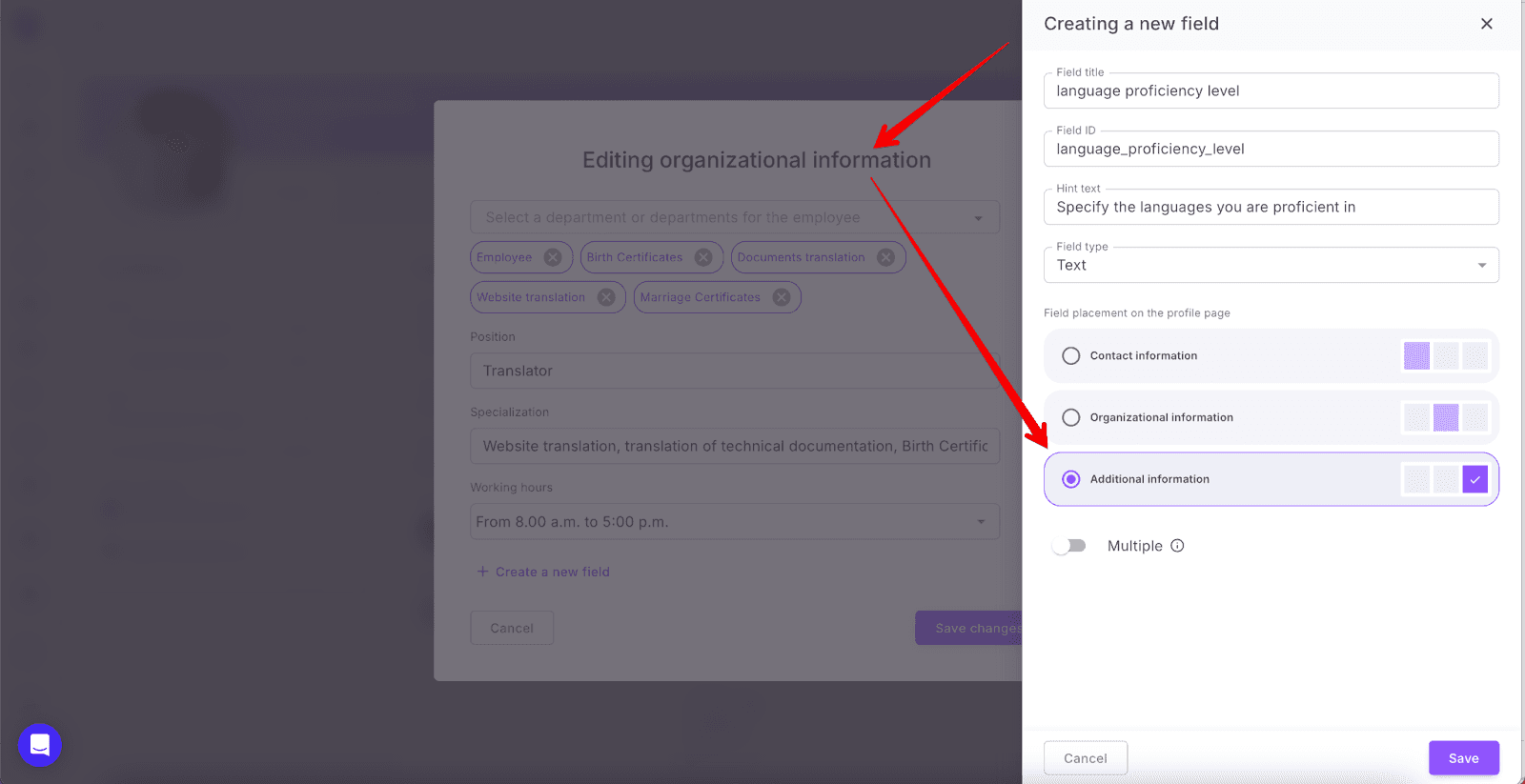This screenshot has height=784, width=1525.
Task: Open the Working hours dropdown
Action: click(981, 522)
